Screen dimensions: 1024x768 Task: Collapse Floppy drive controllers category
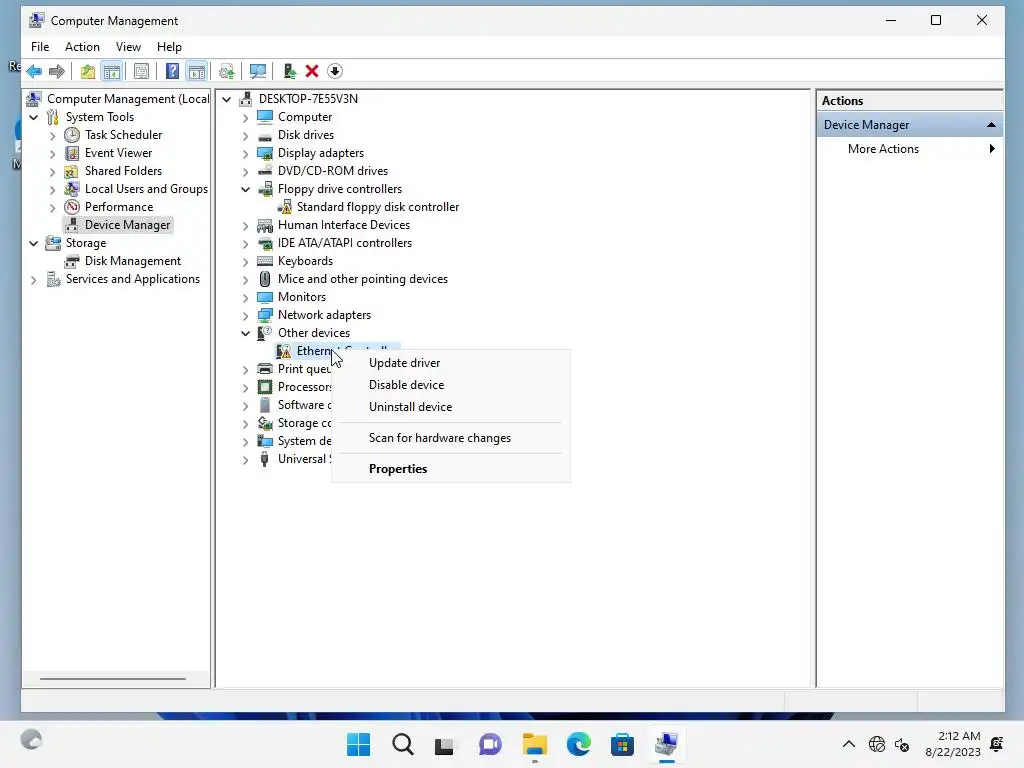click(x=246, y=189)
